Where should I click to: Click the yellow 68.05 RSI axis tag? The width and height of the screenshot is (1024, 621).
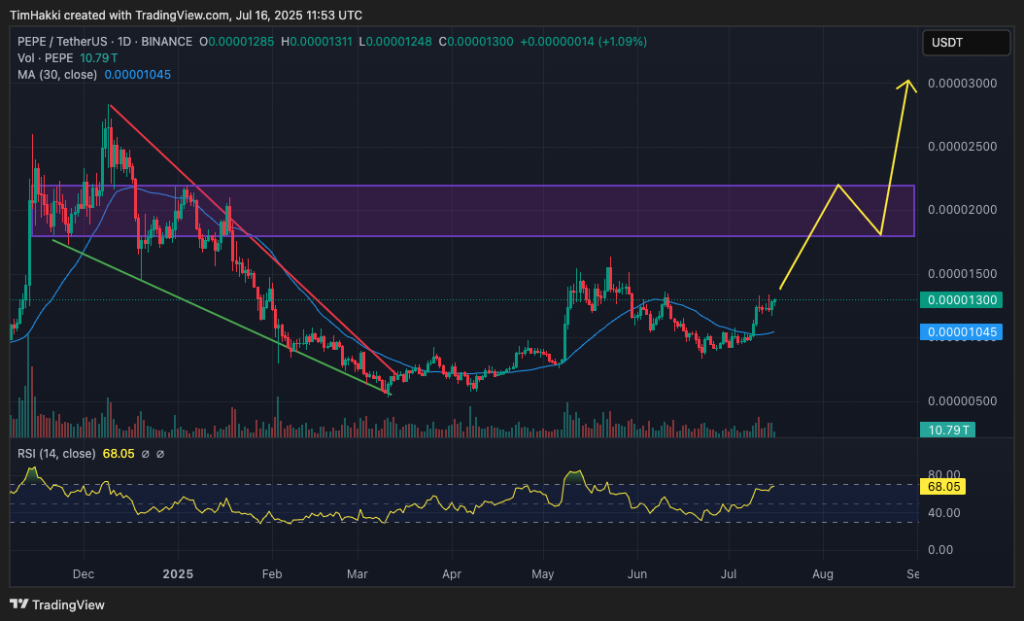(943, 486)
